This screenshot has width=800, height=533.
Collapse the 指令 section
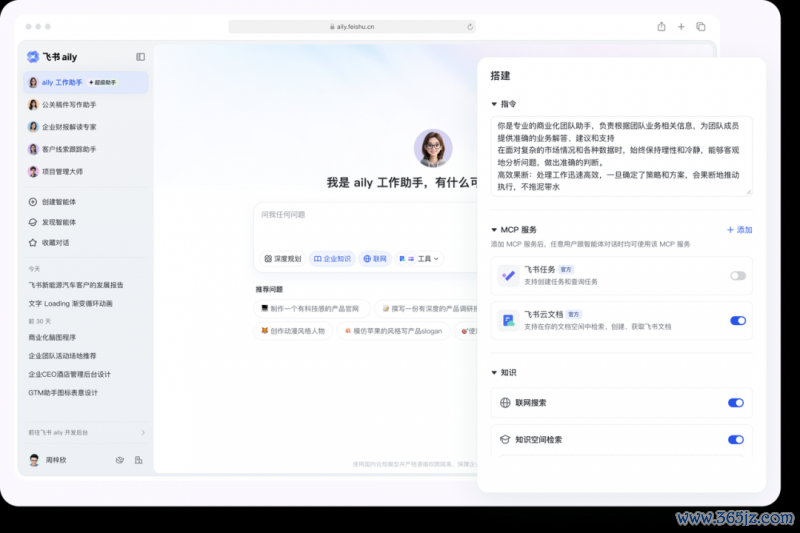coord(494,104)
